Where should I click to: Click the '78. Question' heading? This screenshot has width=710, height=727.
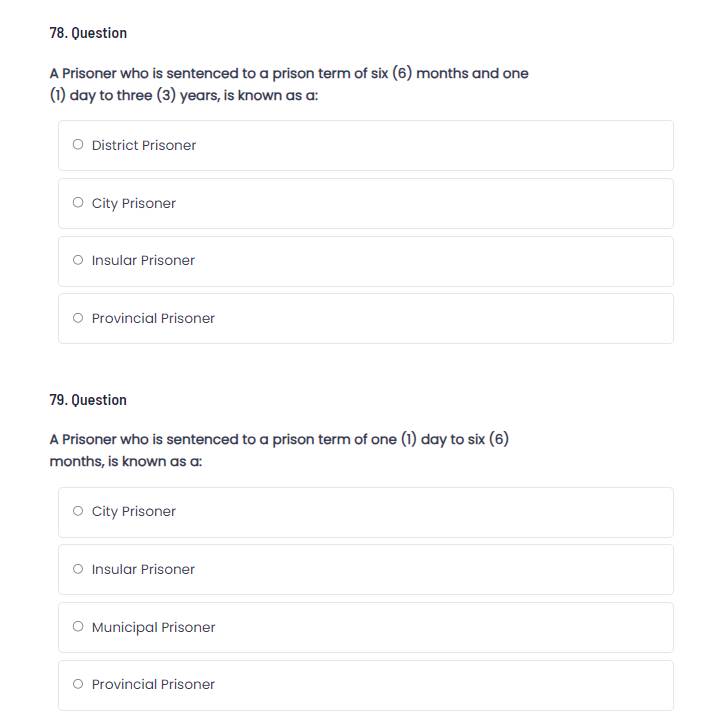[x=88, y=33]
